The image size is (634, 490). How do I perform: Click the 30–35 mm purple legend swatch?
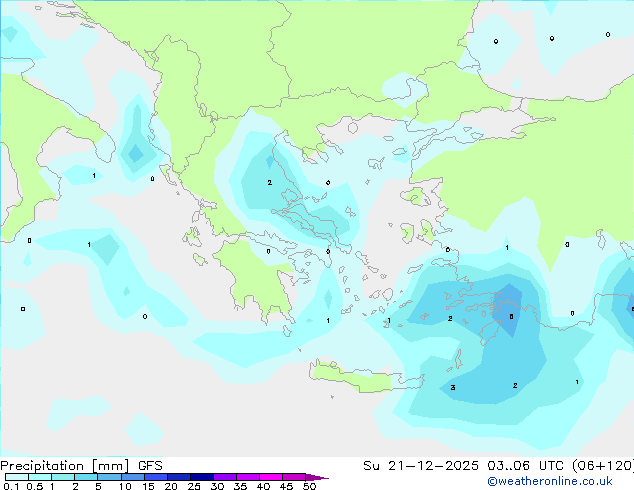(224, 477)
